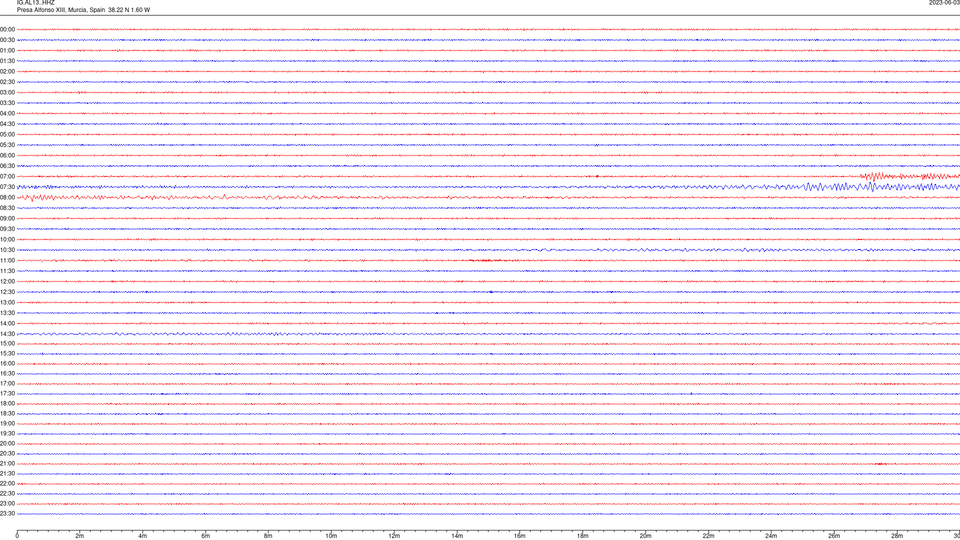Pick the 02:30 time label

click(x=7, y=82)
